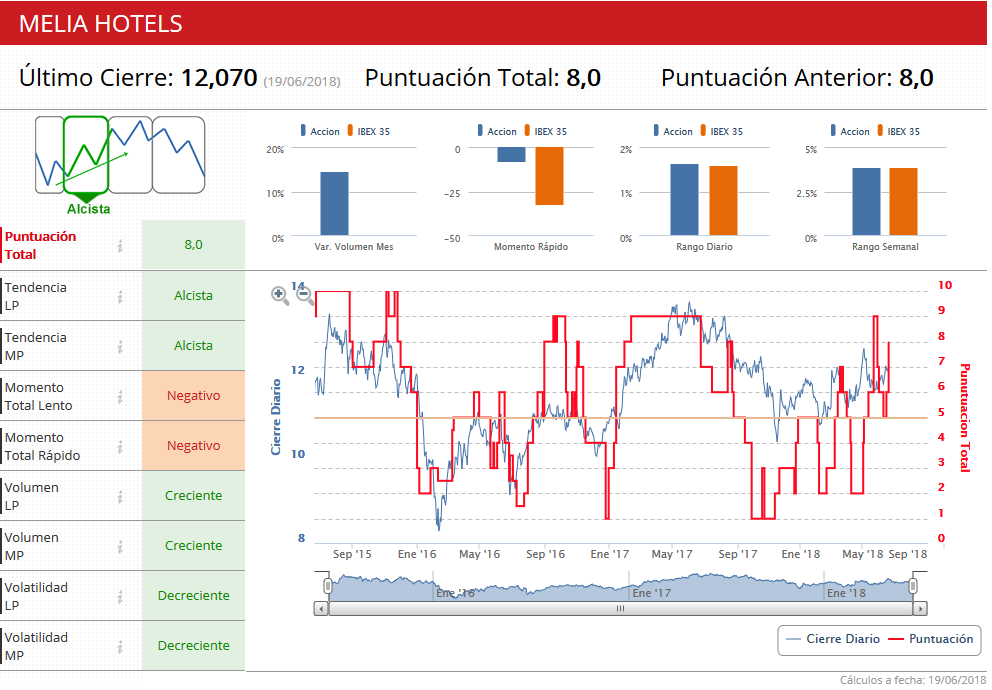This screenshot has height=690, width=992.
Task: Click Creciente value in Volumen LP row
Action: click(x=194, y=496)
